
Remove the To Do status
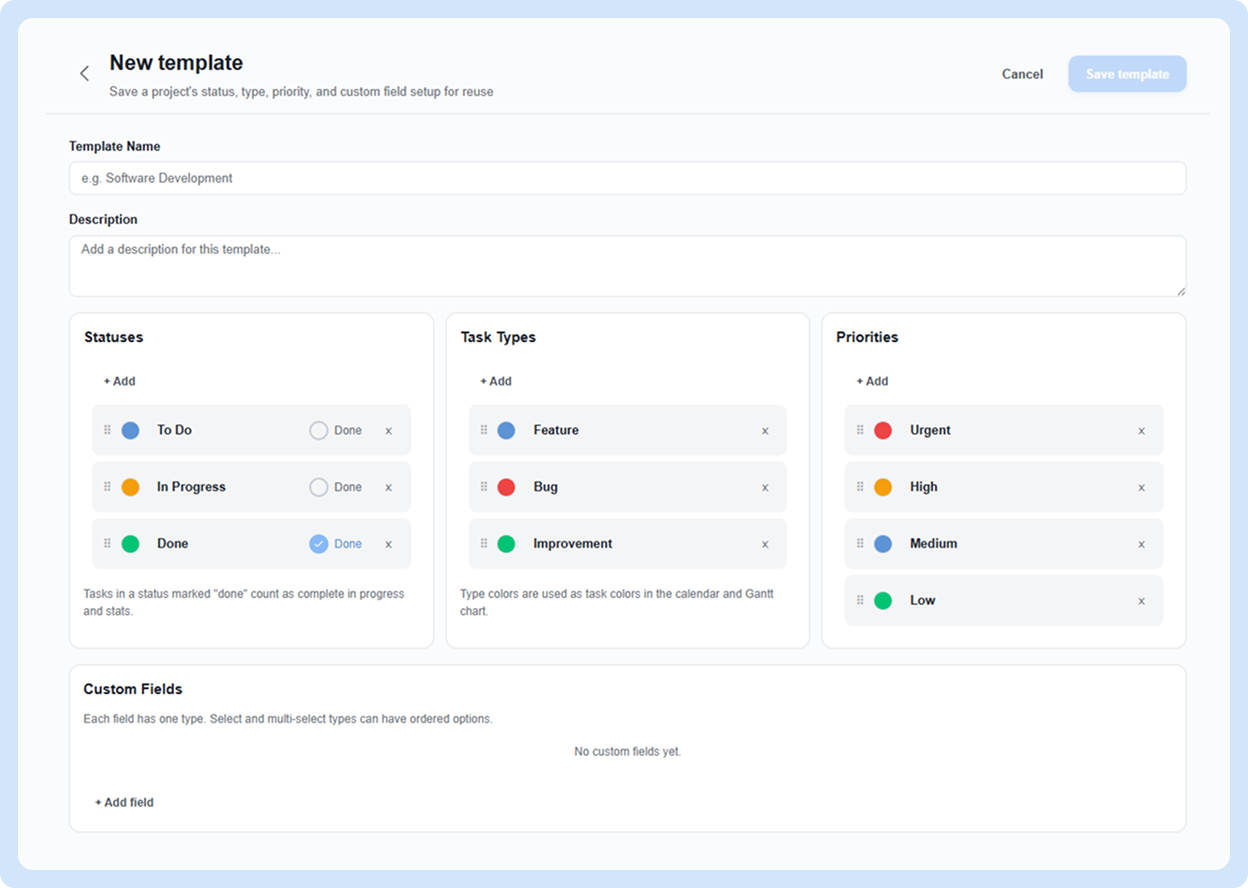pyautogui.click(x=389, y=431)
